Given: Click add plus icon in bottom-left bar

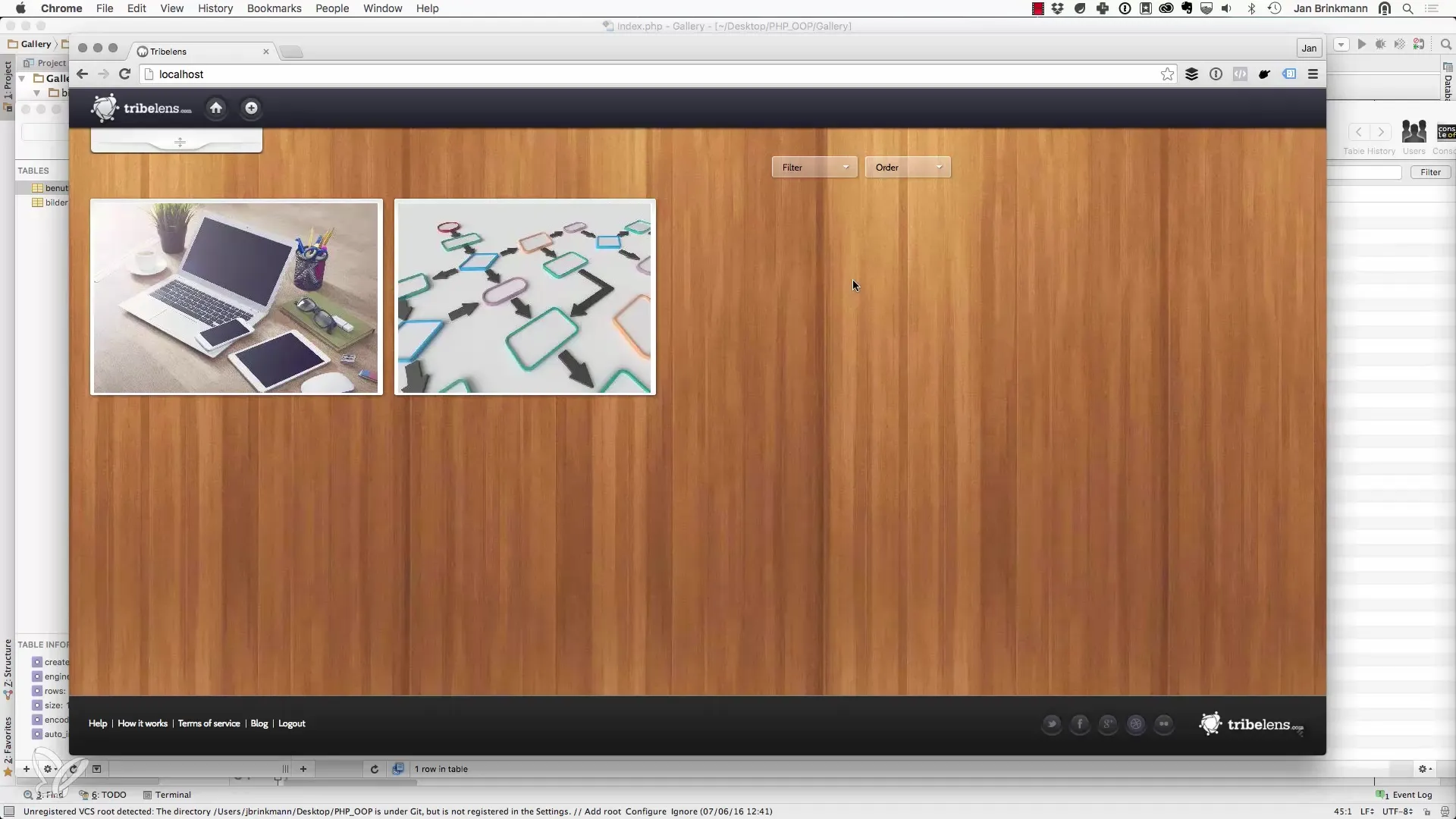Looking at the screenshot, I should point(26,769).
